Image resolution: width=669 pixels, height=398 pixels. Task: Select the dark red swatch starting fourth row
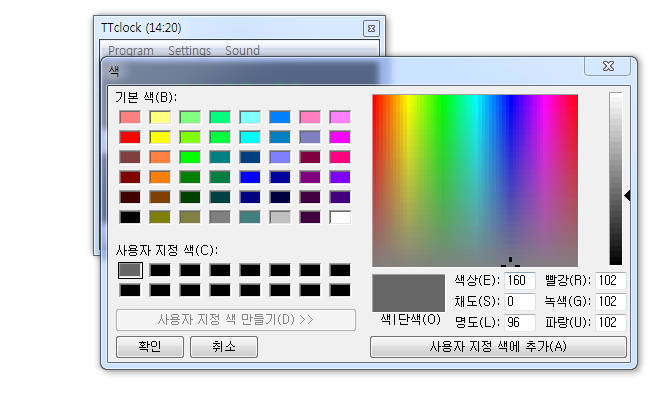coord(130,177)
